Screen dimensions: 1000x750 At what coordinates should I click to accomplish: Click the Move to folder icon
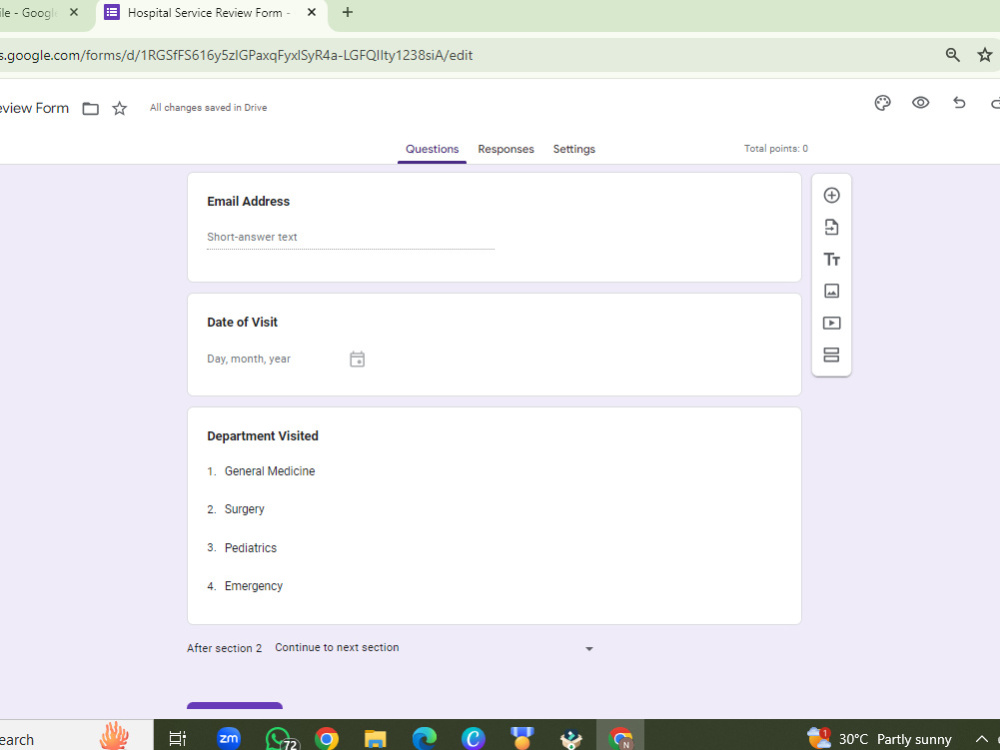(x=91, y=108)
